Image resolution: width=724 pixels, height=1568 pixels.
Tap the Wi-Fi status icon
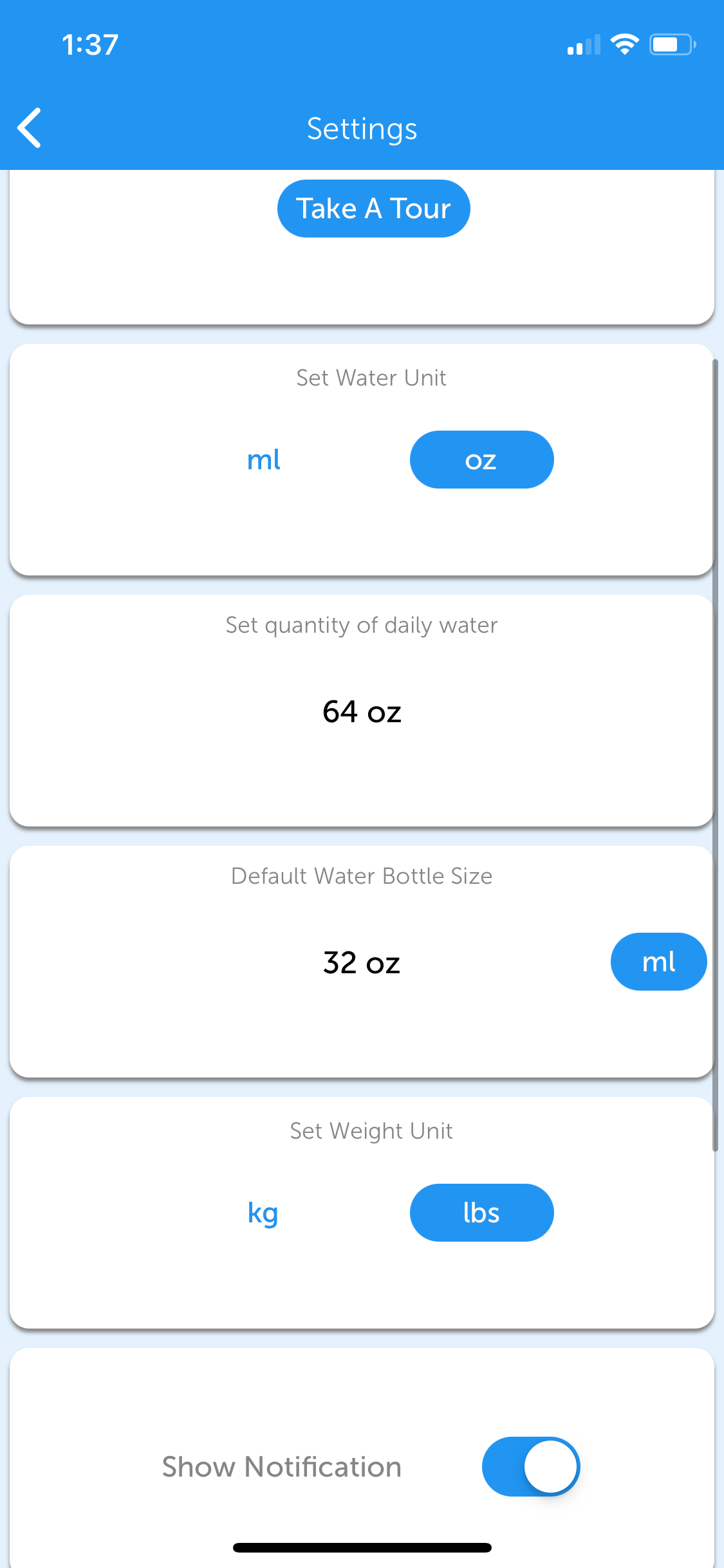pos(624,44)
